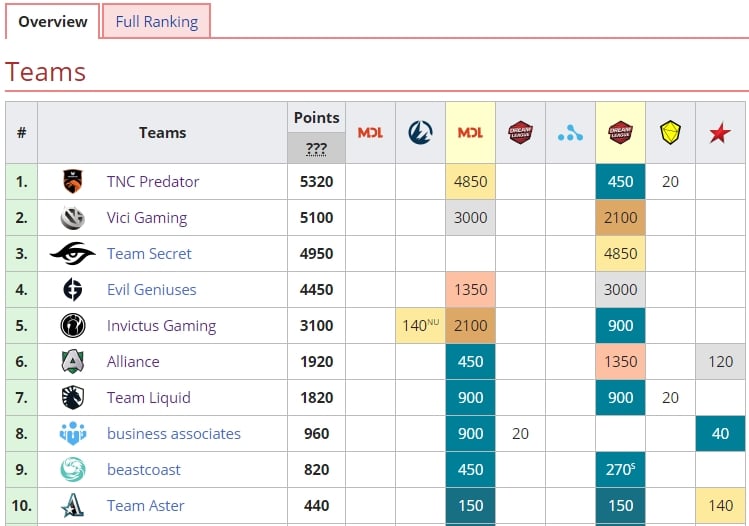Click the red star tournament logo

click(x=720, y=133)
